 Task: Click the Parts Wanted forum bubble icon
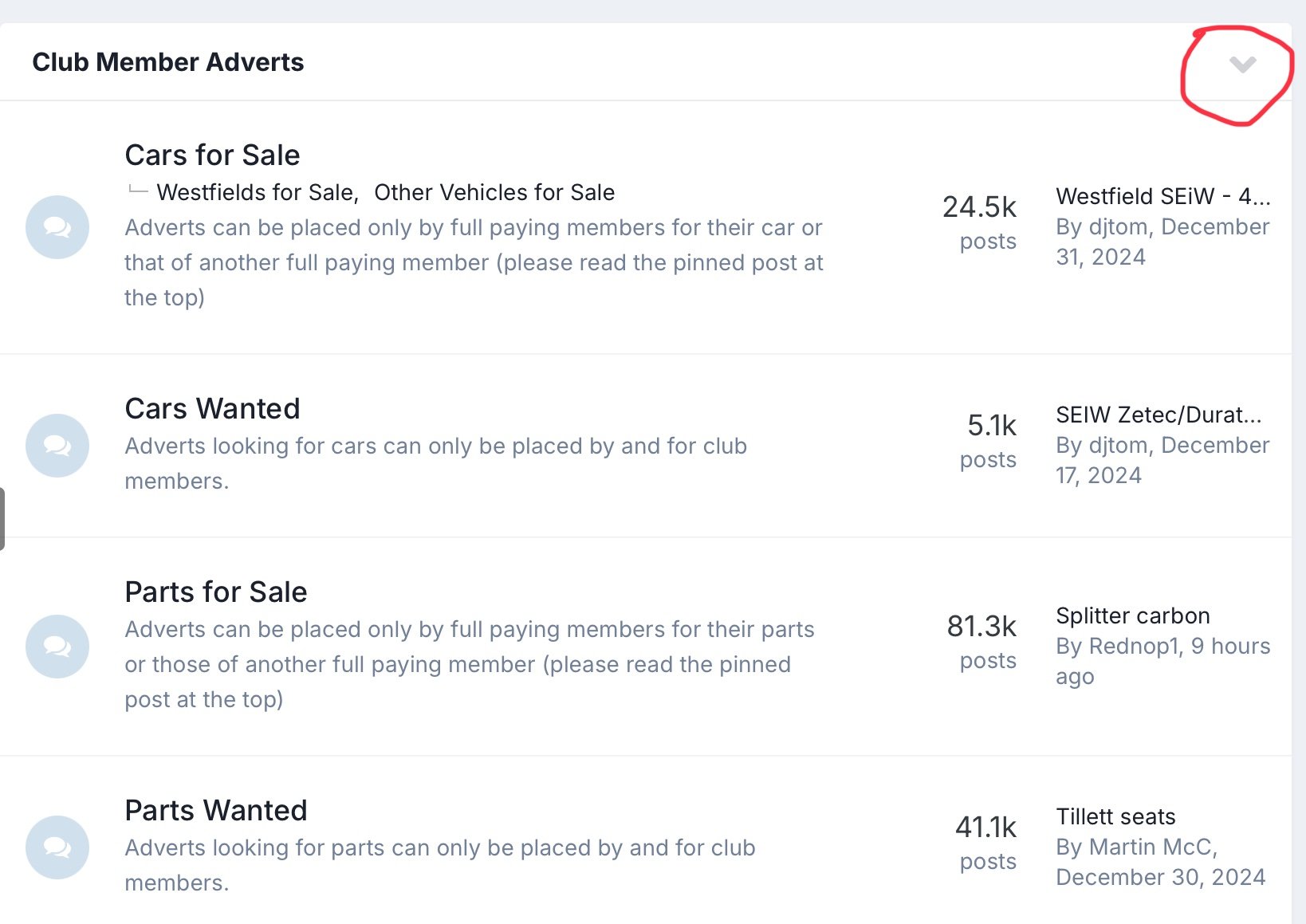pos(57,847)
